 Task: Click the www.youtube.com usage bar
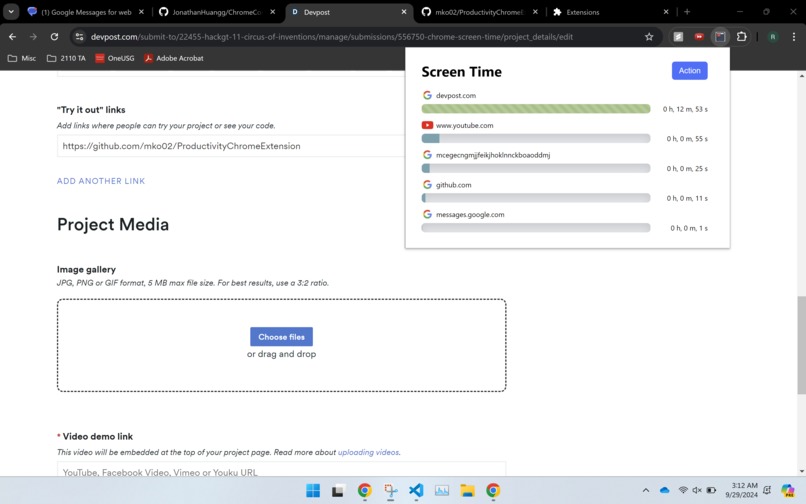[536, 138]
